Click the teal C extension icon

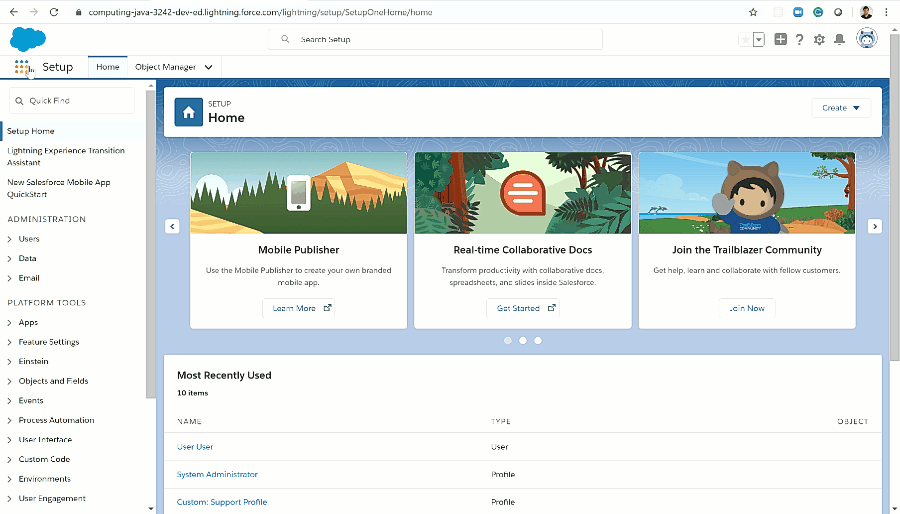pyautogui.click(x=818, y=12)
